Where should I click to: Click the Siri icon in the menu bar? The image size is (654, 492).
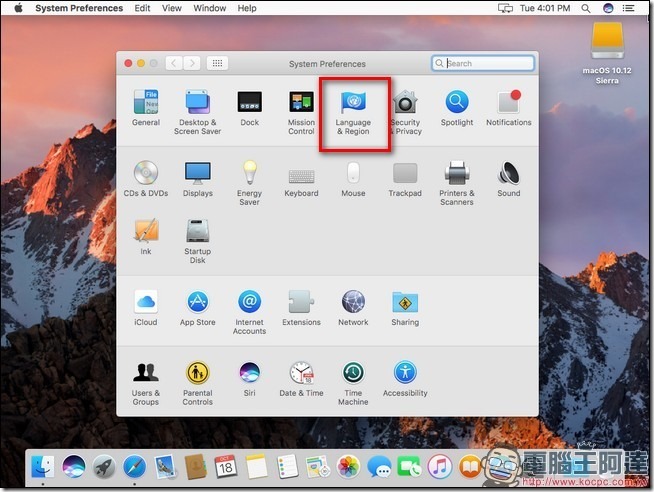coord(608,8)
